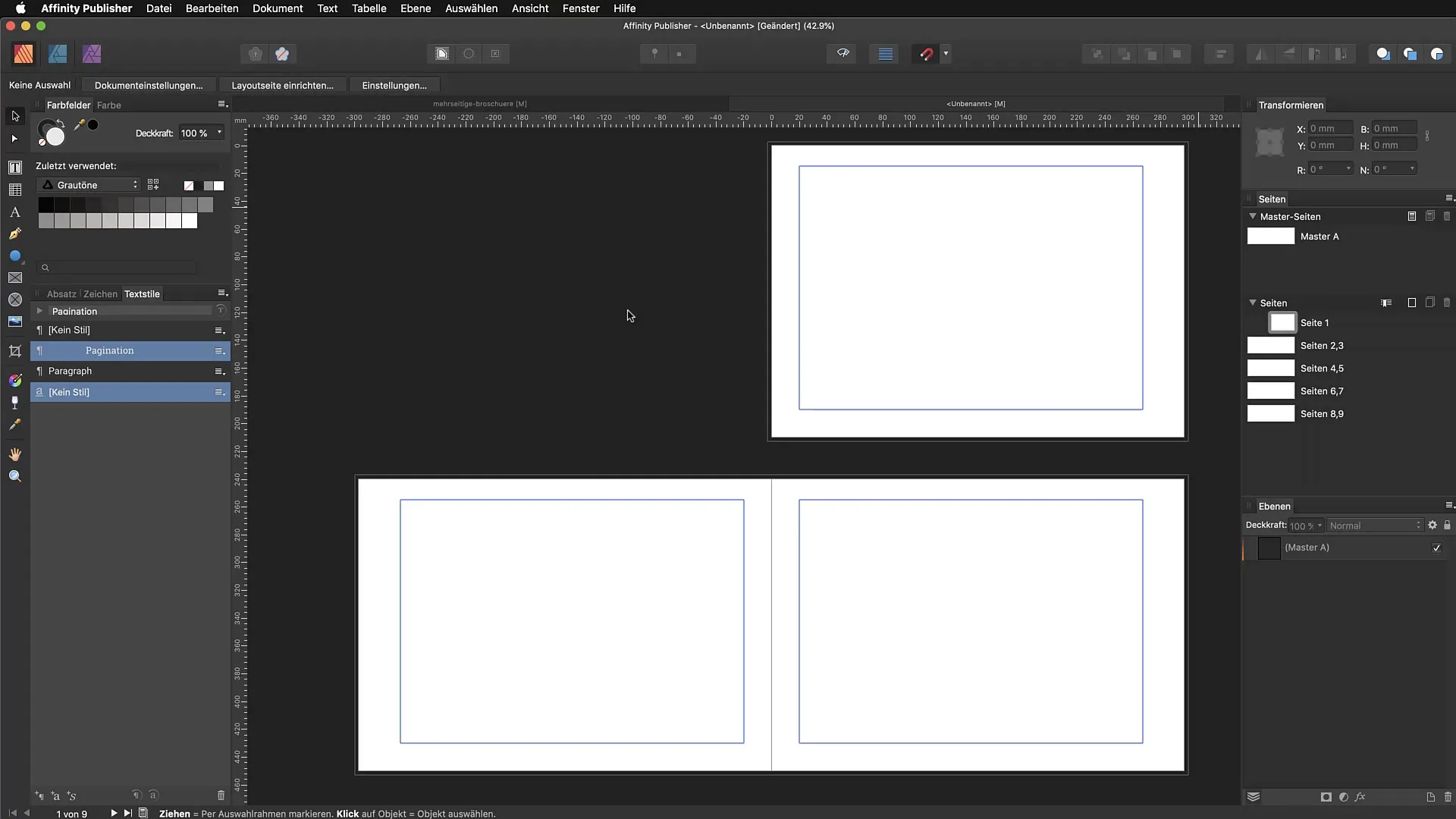
Task: Select the Artistic Text tool
Action: [15, 212]
